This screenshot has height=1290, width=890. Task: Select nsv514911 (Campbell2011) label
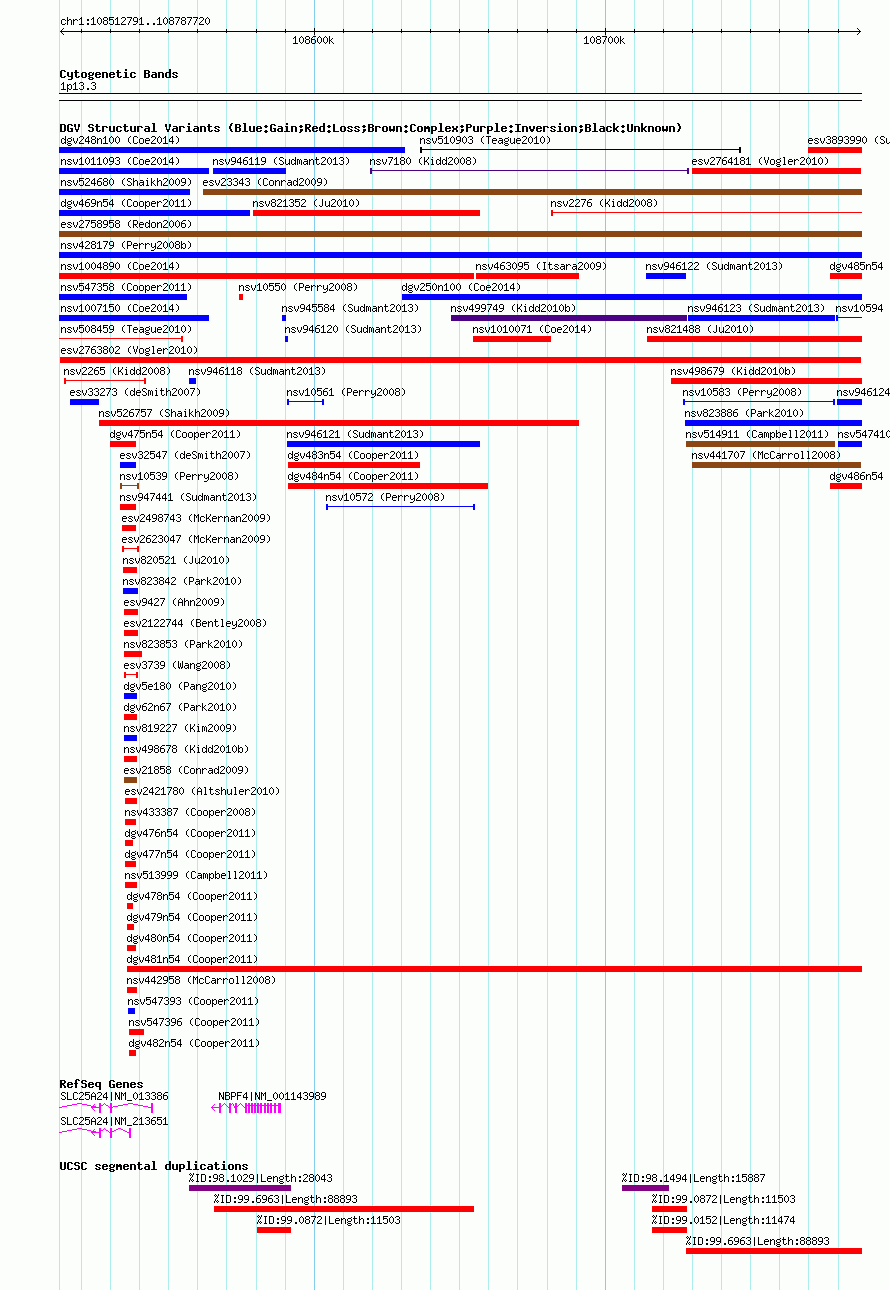tap(757, 435)
